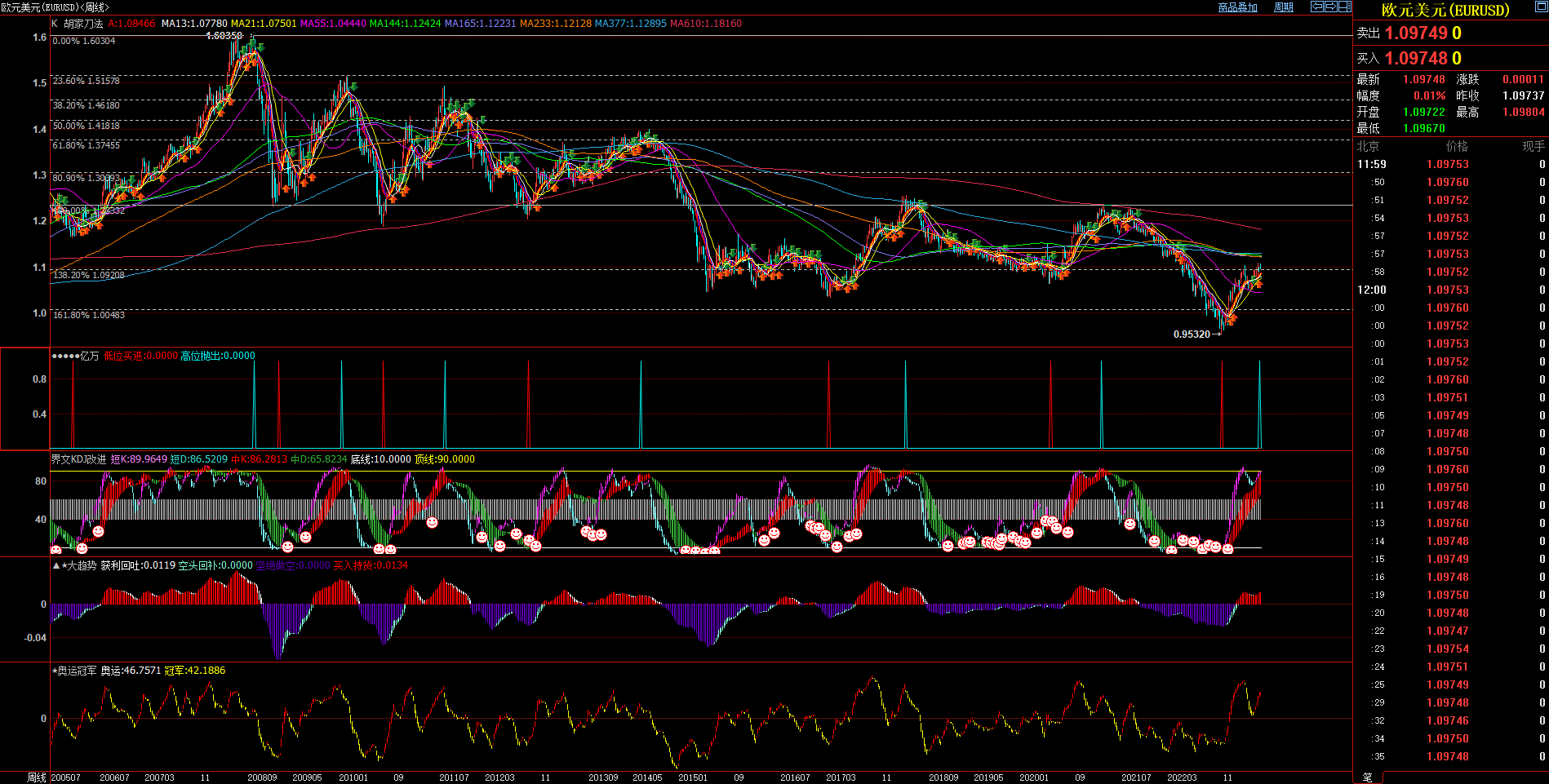Image resolution: width=1549 pixels, height=784 pixels.
Task: Select the :22 tick row priced 1.09747
Action: [1450, 631]
